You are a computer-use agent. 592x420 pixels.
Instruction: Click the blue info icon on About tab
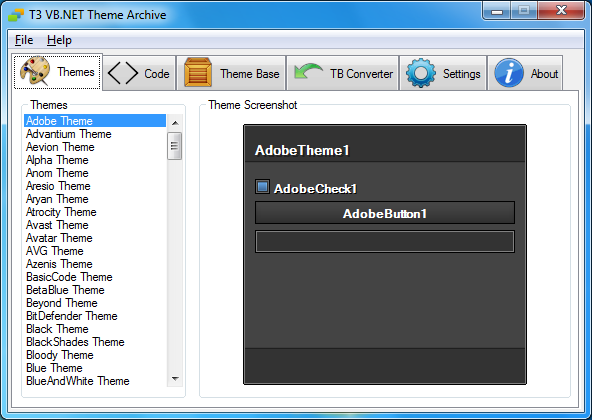509,73
